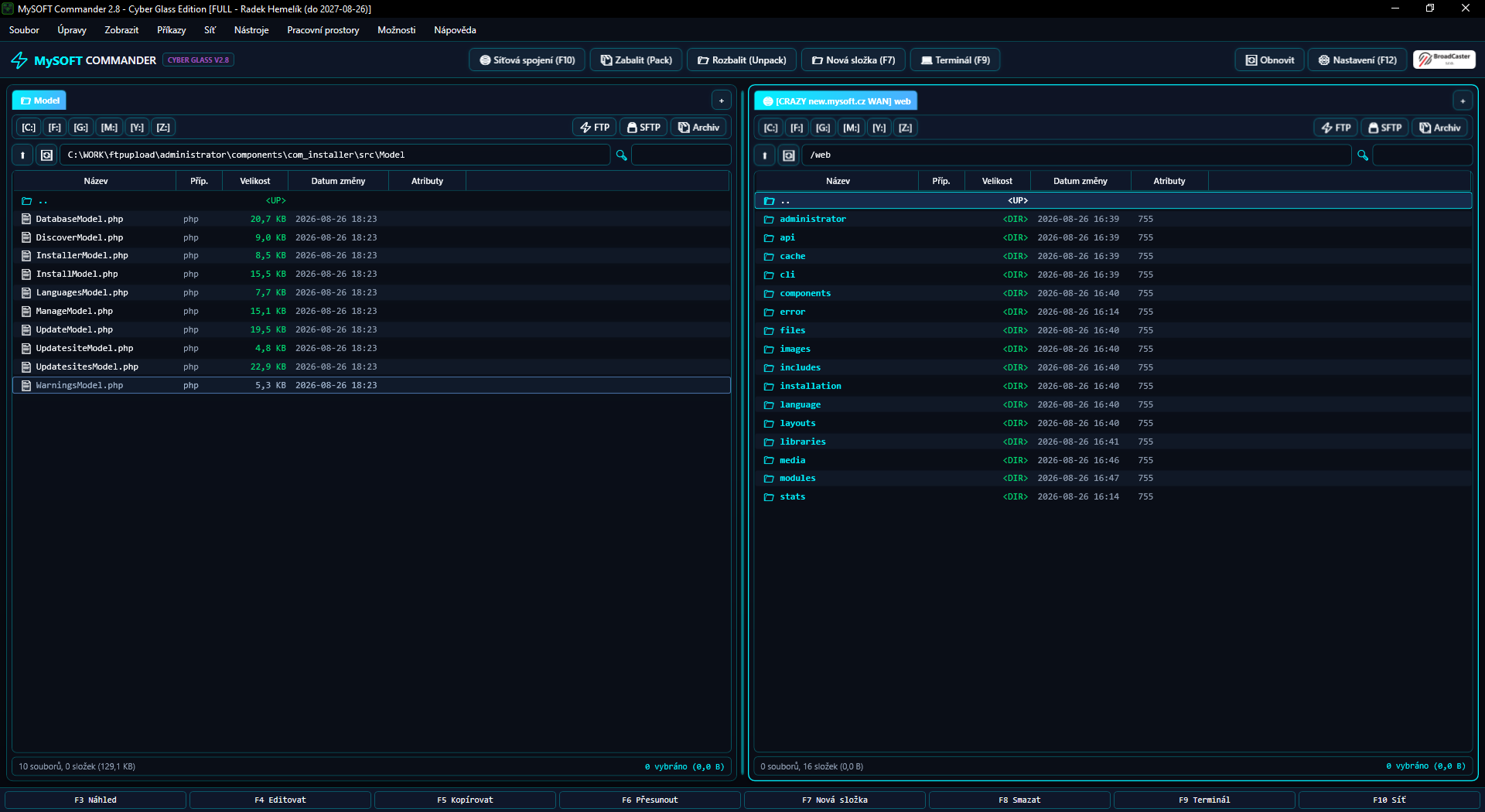
Task: Open the Soubor menu
Action: 24,30
